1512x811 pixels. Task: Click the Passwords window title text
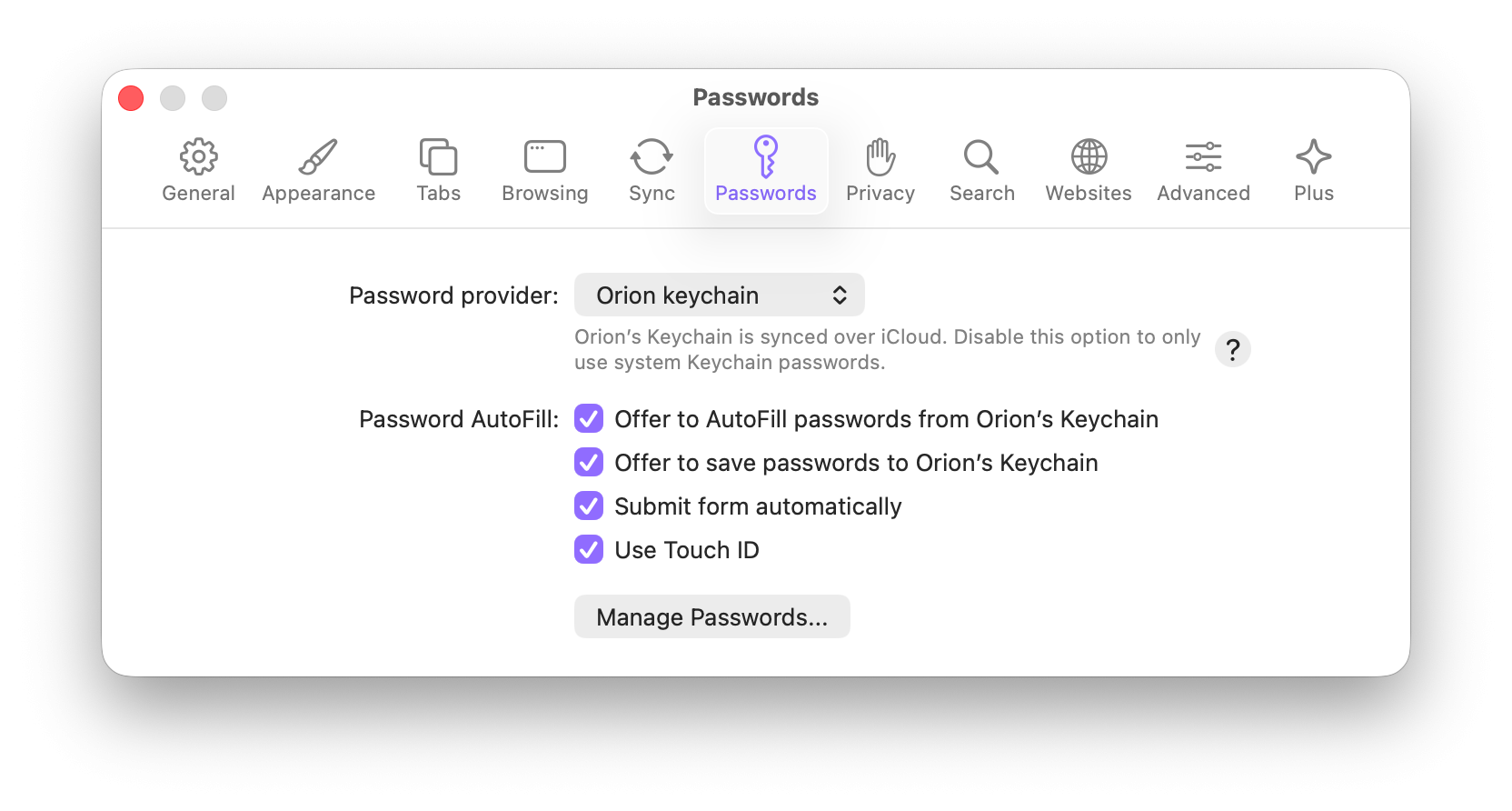[x=755, y=97]
